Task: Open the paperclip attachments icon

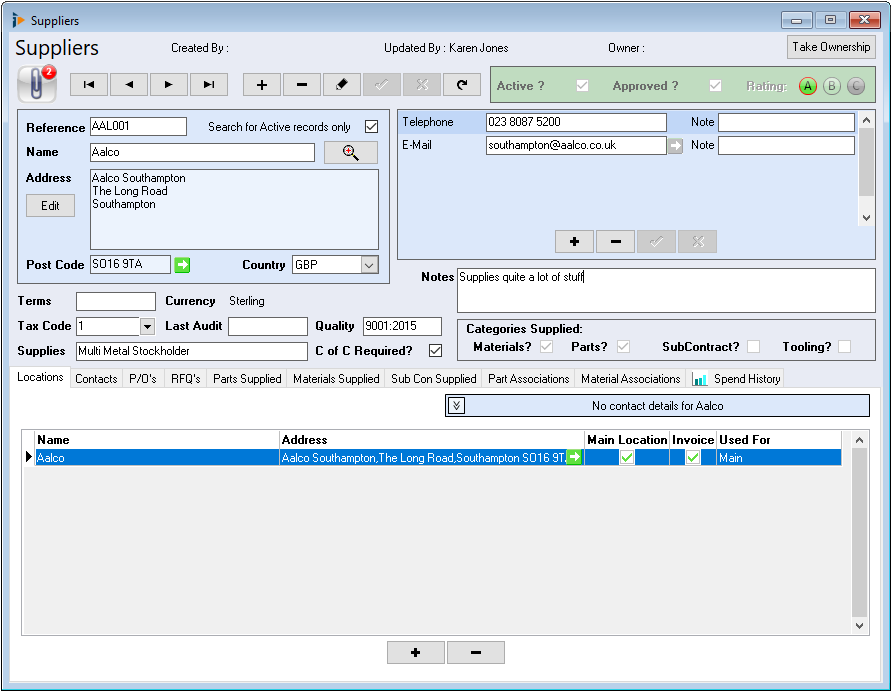Action: click(x=37, y=84)
